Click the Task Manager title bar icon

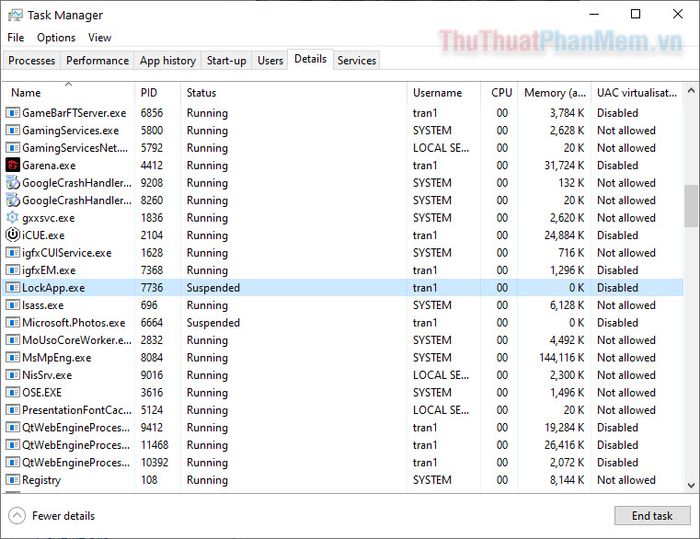tap(15, 15)
